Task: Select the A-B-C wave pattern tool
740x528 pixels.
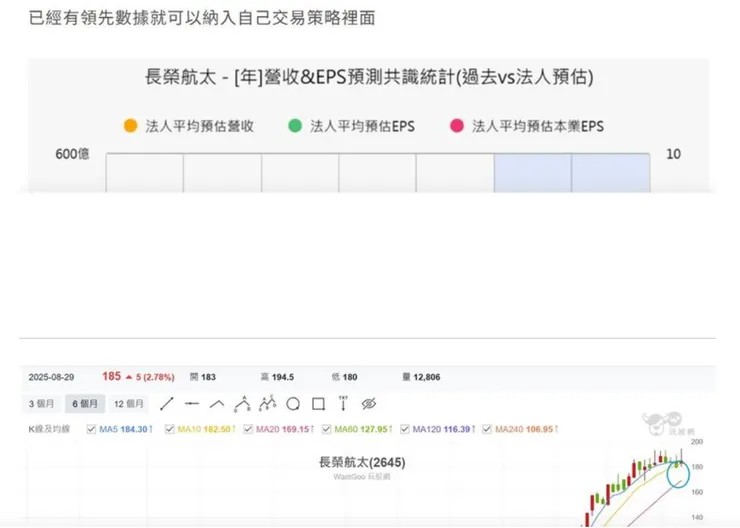Action: click(268, 403)
